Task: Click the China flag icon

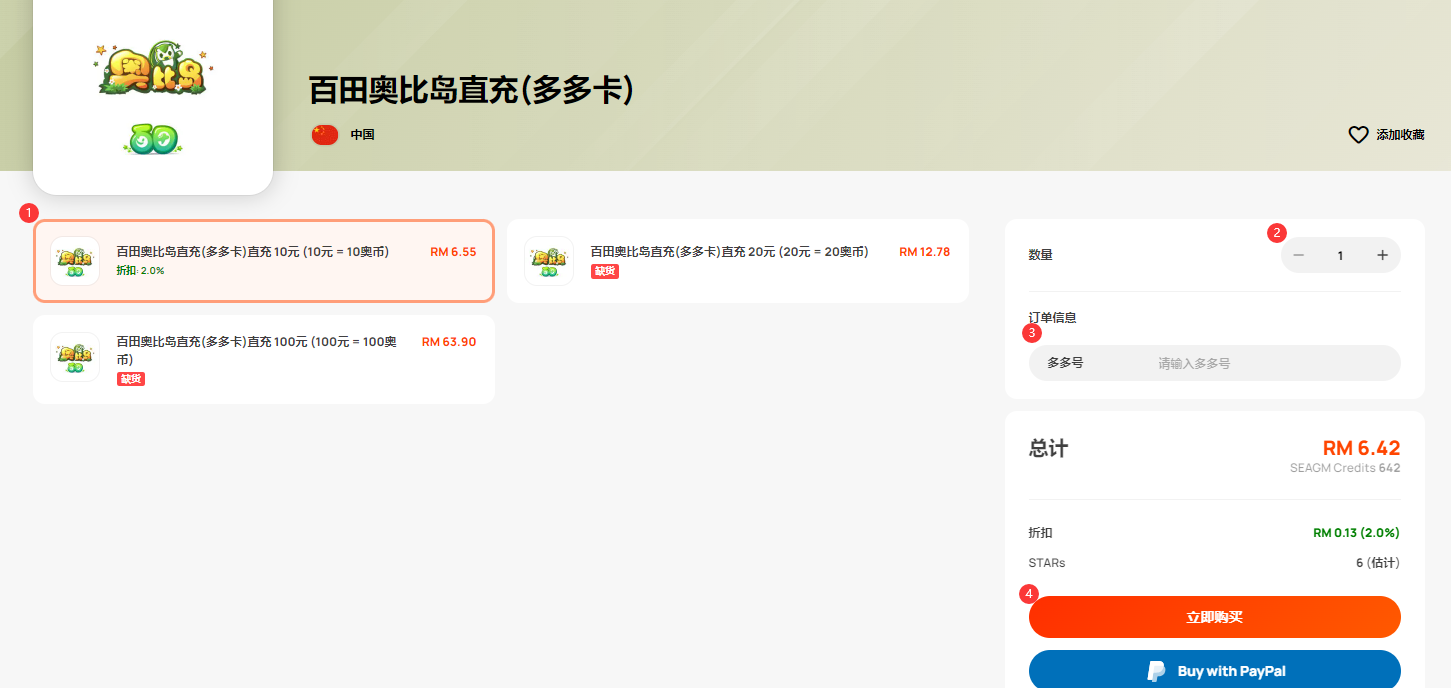Action: [x=325, y=135]
